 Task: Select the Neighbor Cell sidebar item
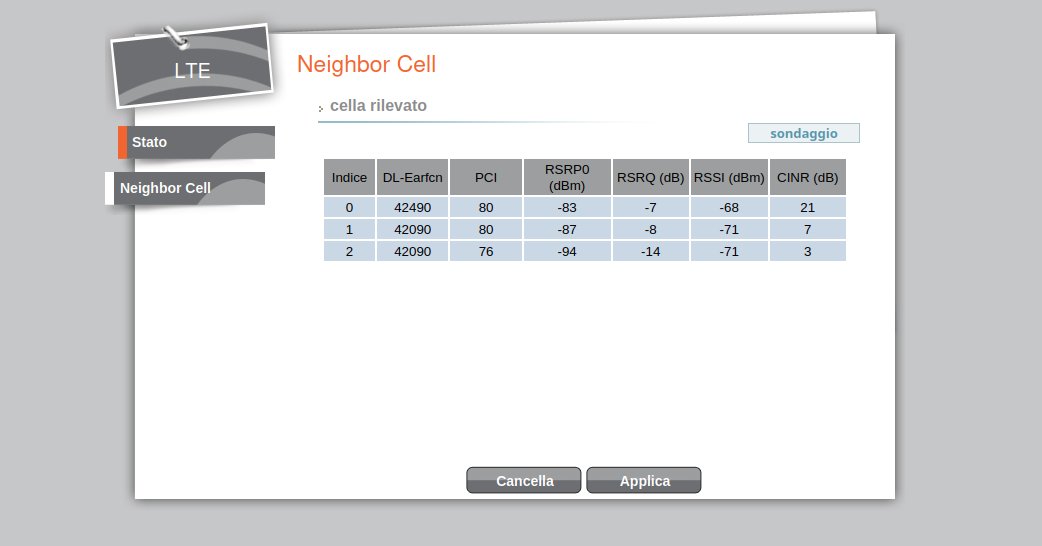[x=186, y=188]
